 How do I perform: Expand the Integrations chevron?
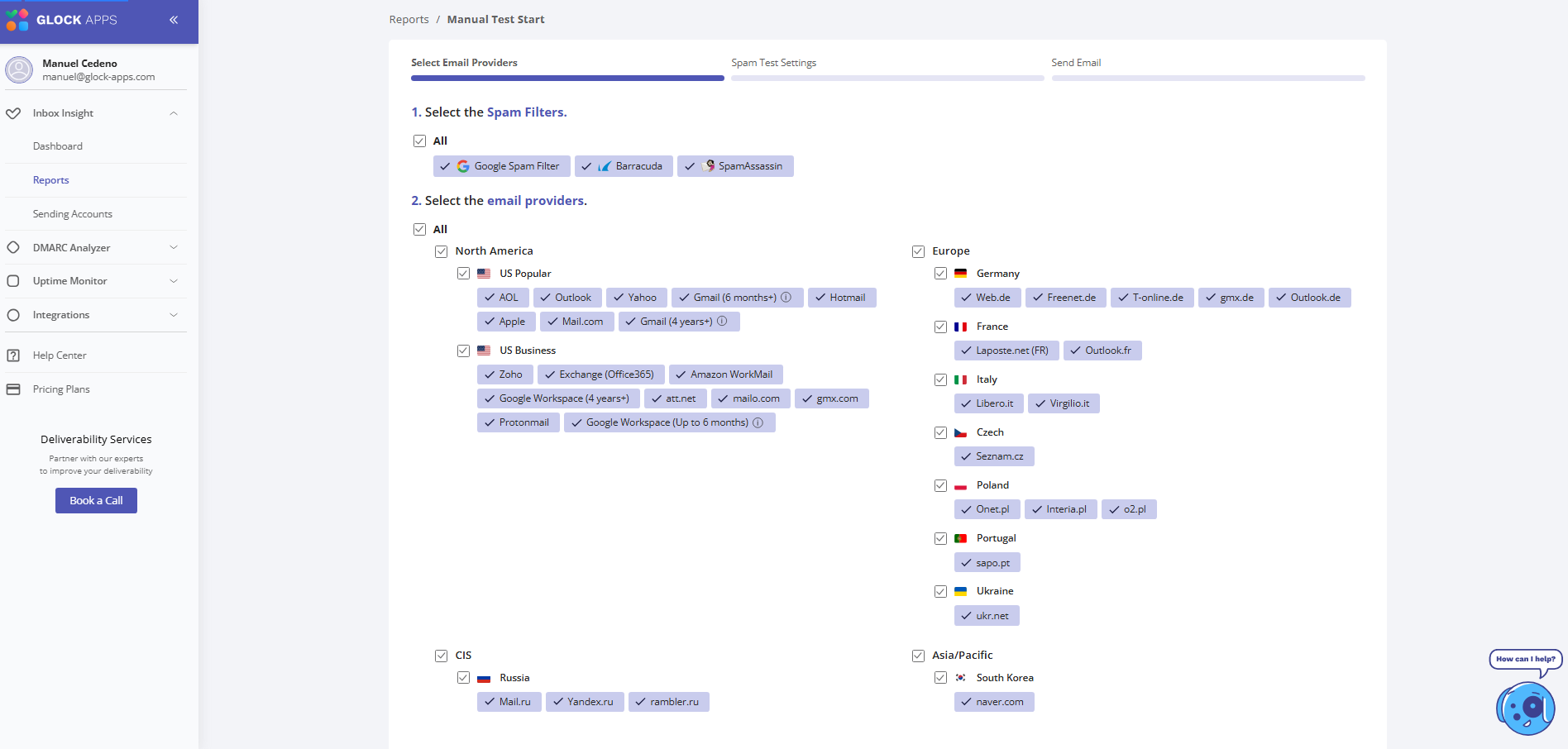174,315
